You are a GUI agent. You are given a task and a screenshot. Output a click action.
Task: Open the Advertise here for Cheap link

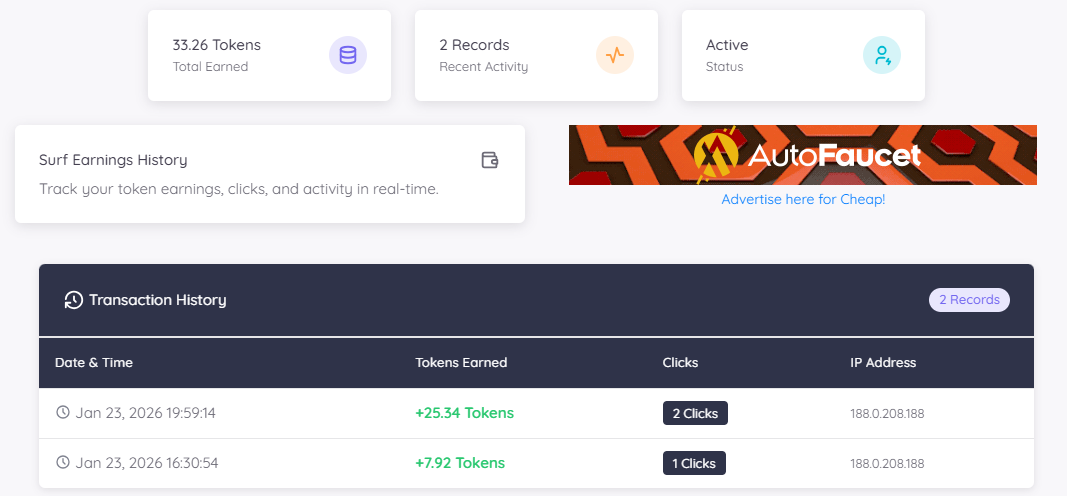[x=803, y=199]
